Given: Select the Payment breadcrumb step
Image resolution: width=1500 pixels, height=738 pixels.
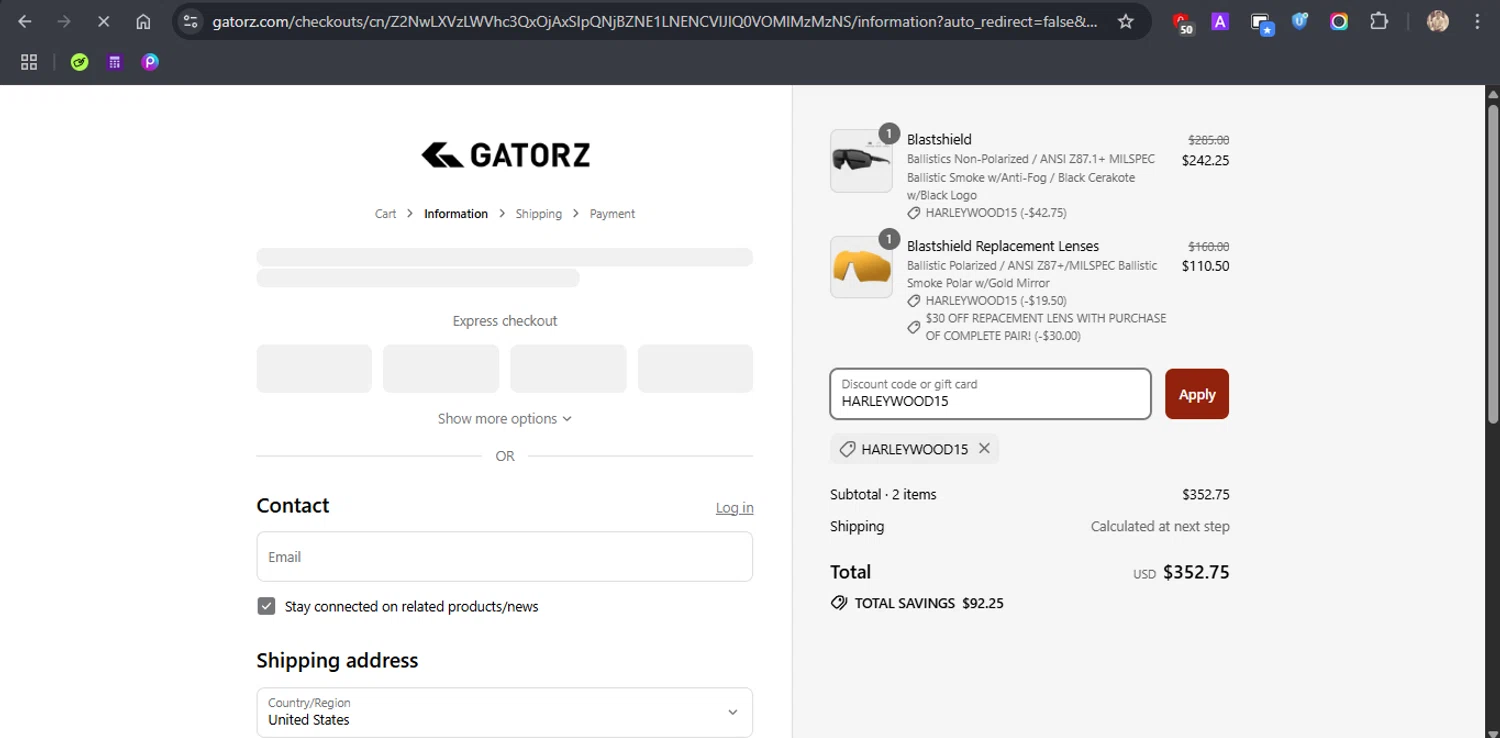Looking at the screenshot, I should (612, 214).
